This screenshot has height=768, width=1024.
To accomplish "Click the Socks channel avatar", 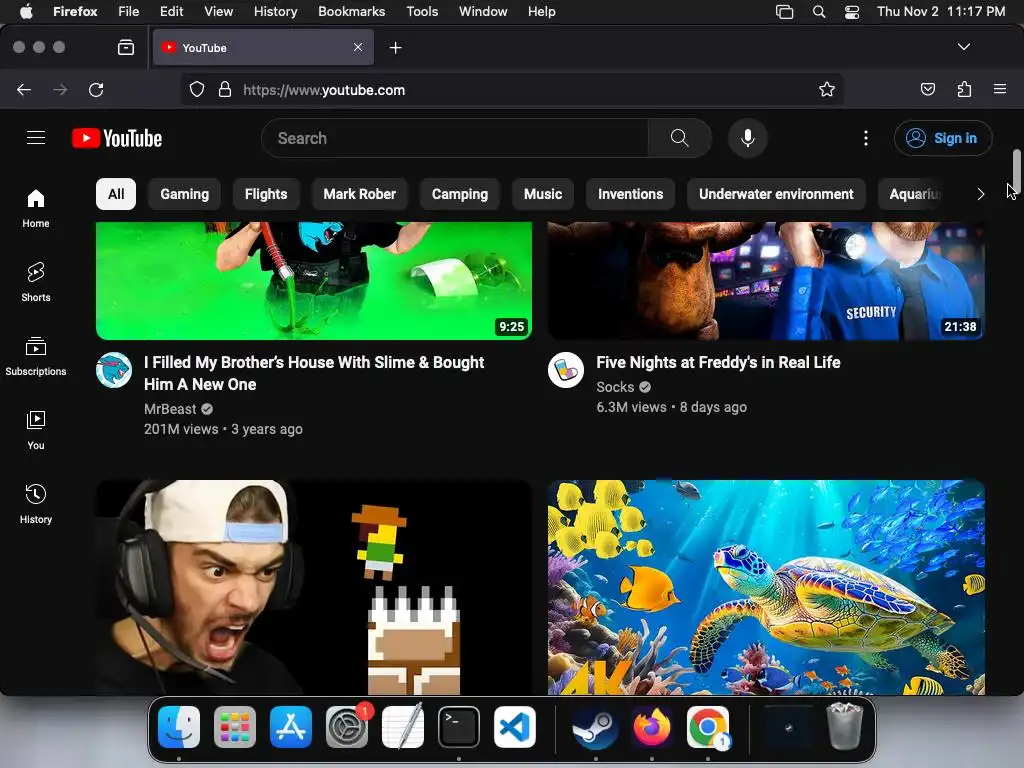I will coord(566,370).
